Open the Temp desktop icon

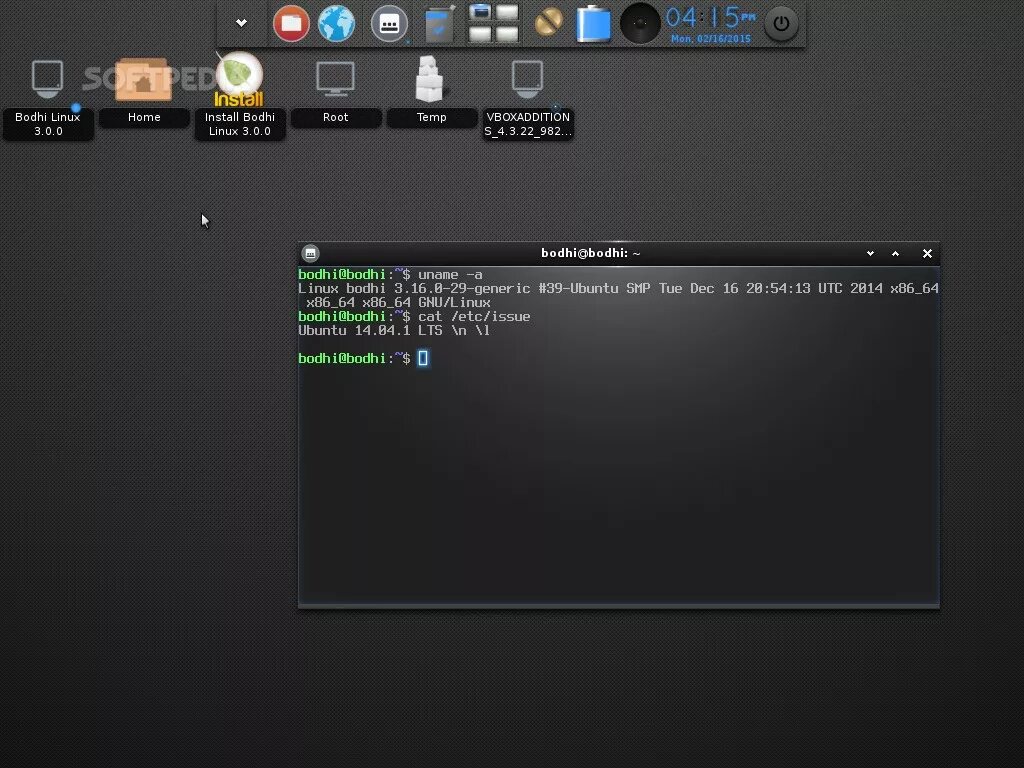coord(431,90)
